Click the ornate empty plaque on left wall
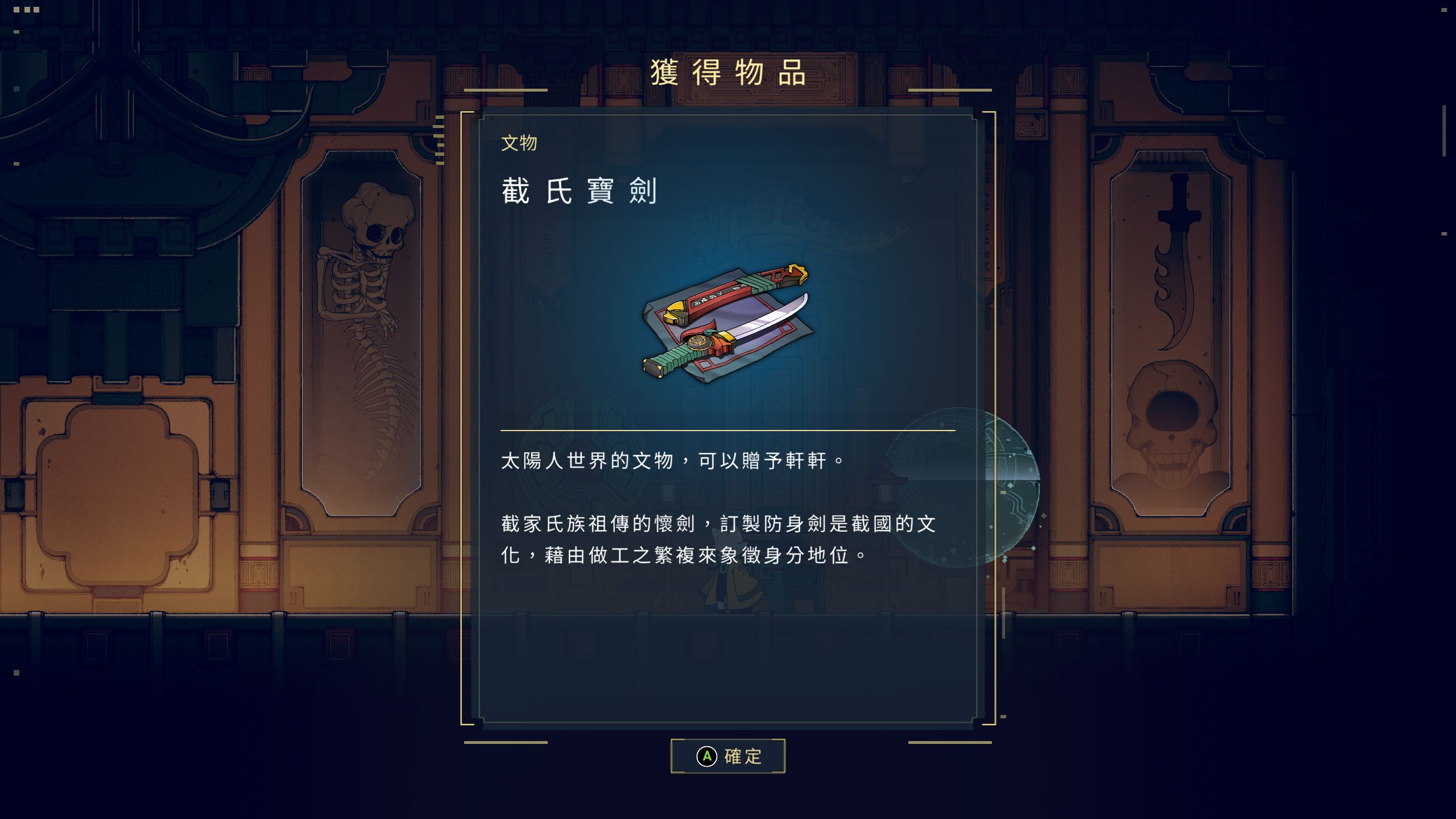 118,495
